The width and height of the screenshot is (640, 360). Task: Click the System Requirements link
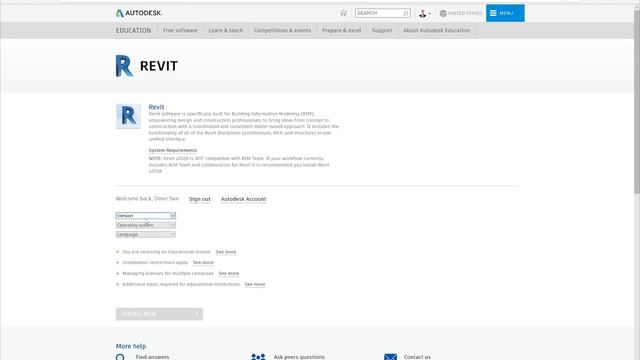coord(173,150)
